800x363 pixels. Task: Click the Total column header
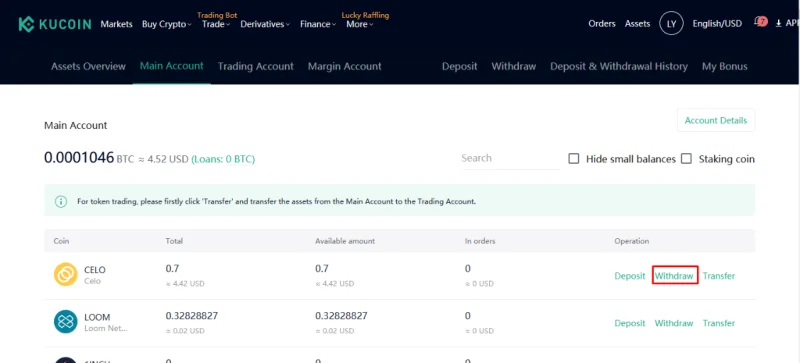pos(174,241)
